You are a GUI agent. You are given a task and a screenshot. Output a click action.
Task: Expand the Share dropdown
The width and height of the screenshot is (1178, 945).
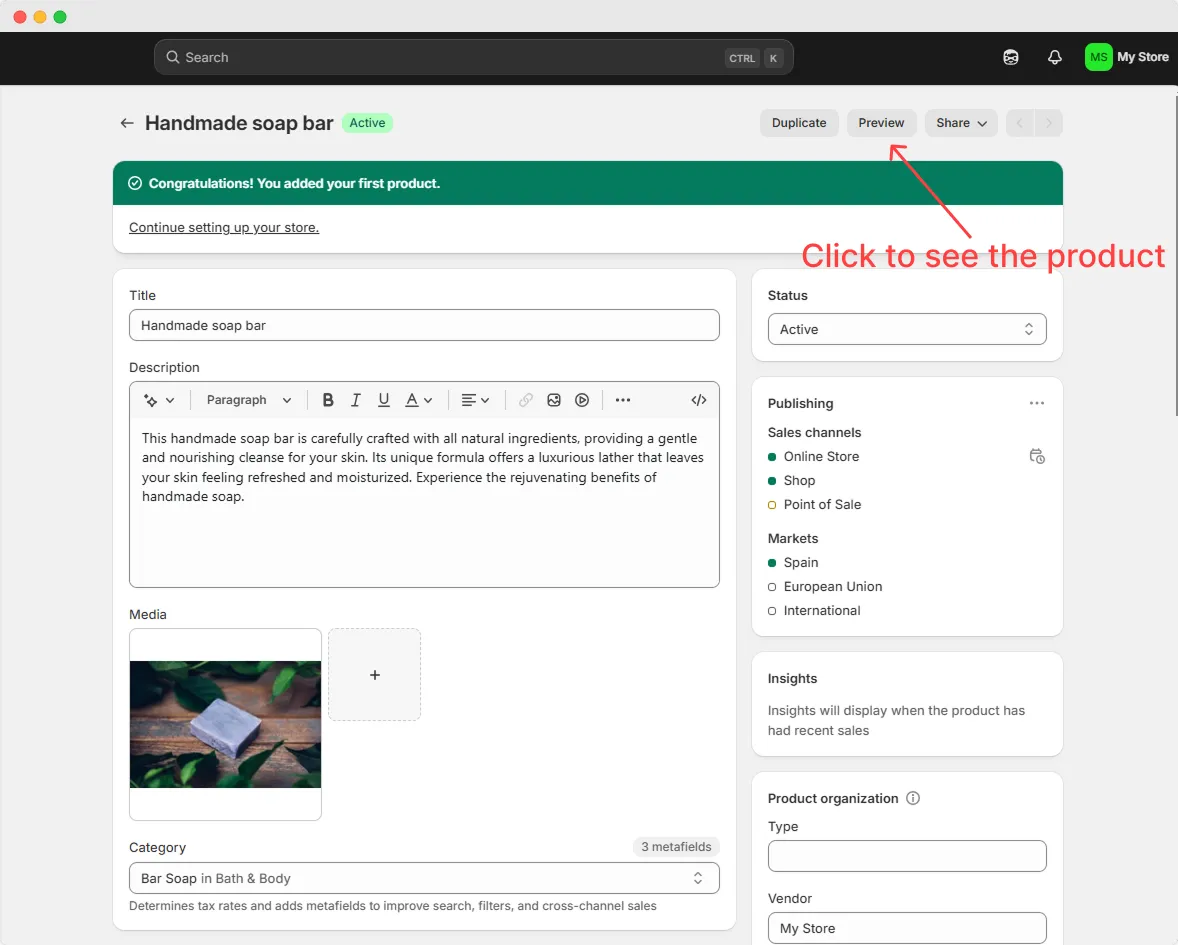tap(960, 122)
